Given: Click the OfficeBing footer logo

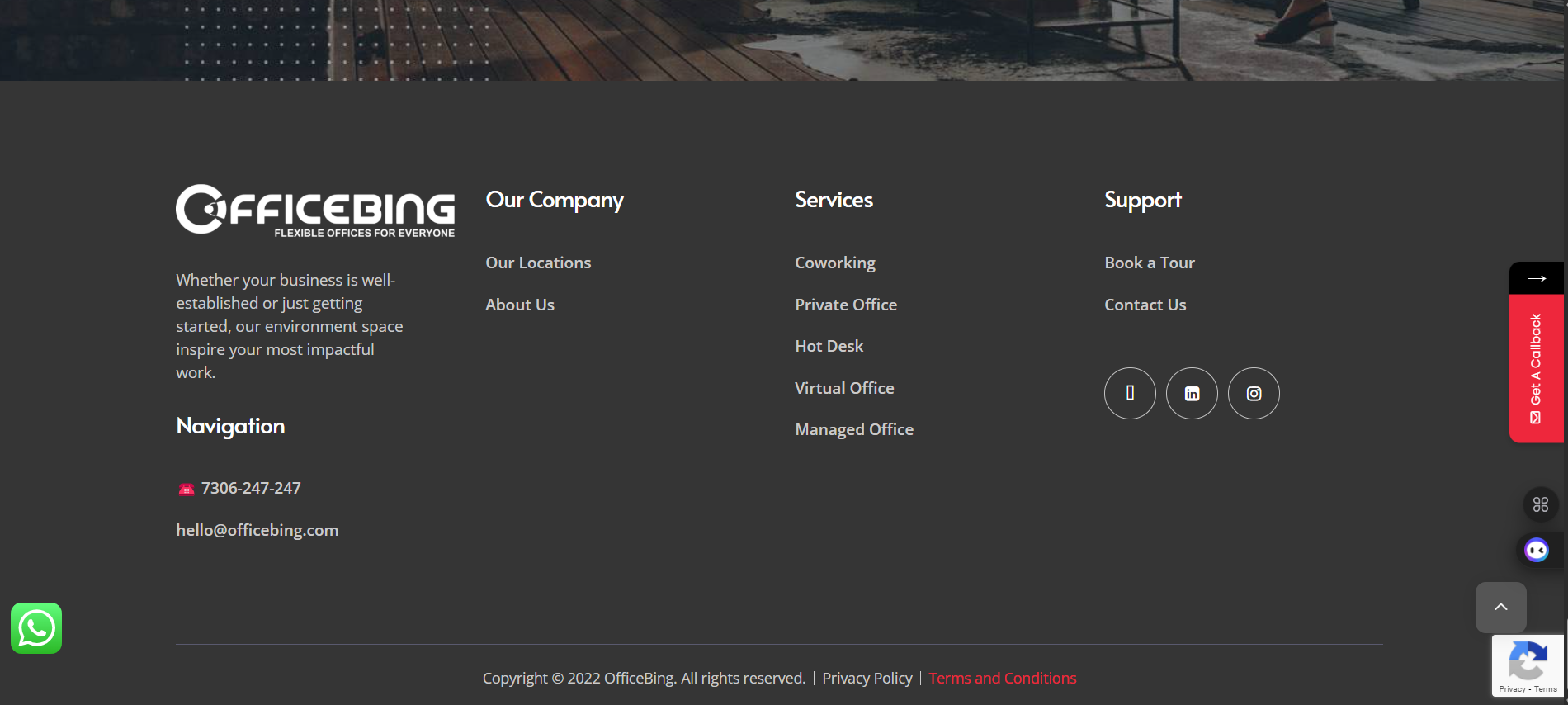Looking at the screenshot, I should pos(314,211).
